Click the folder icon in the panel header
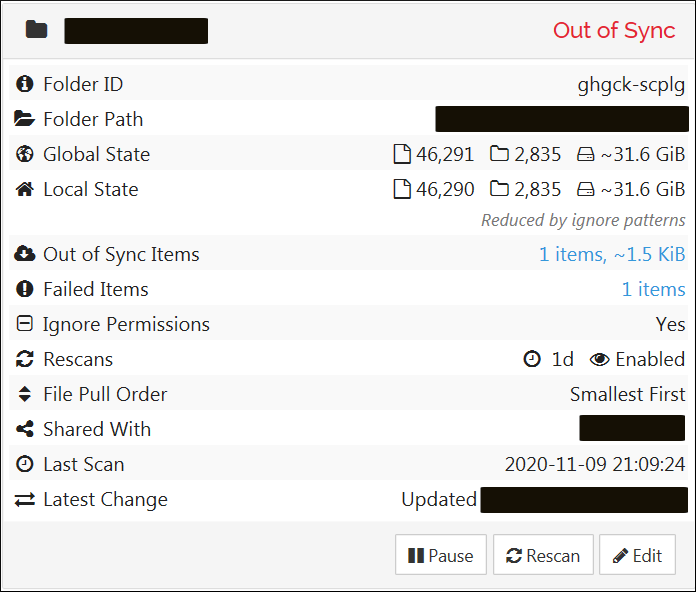Screen dimensions: 696x592 (x=37, y=30)
